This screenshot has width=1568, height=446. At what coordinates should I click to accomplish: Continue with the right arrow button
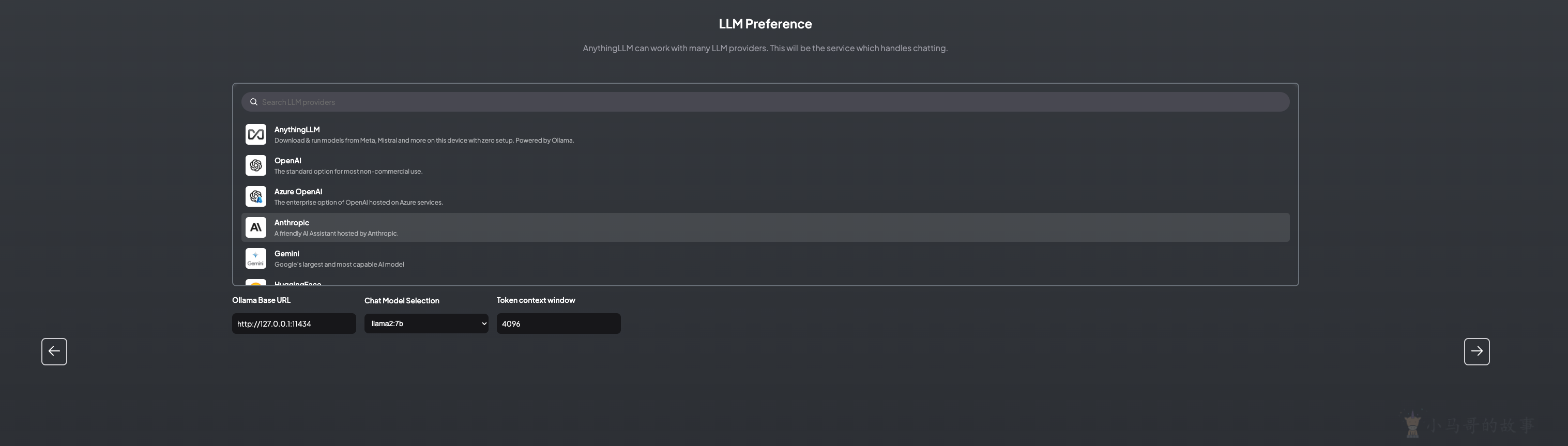[x=1476, y=352]
